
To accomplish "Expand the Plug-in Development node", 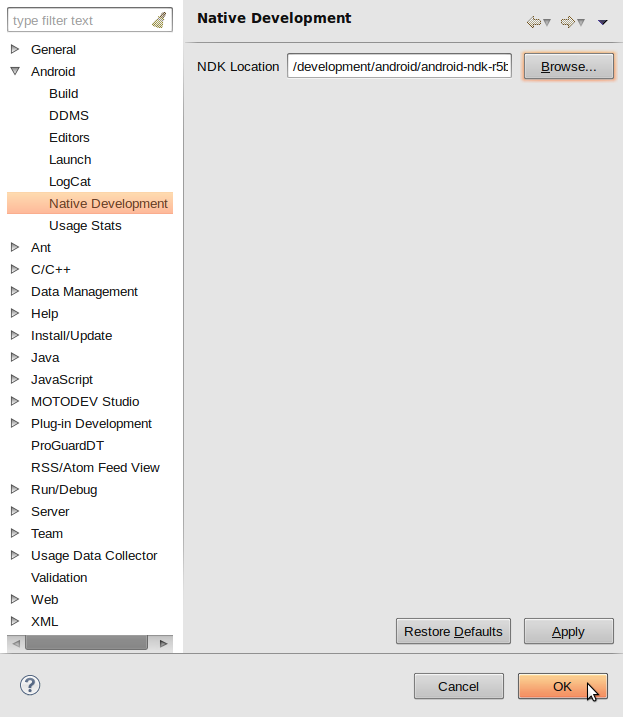I will [15, 423].
